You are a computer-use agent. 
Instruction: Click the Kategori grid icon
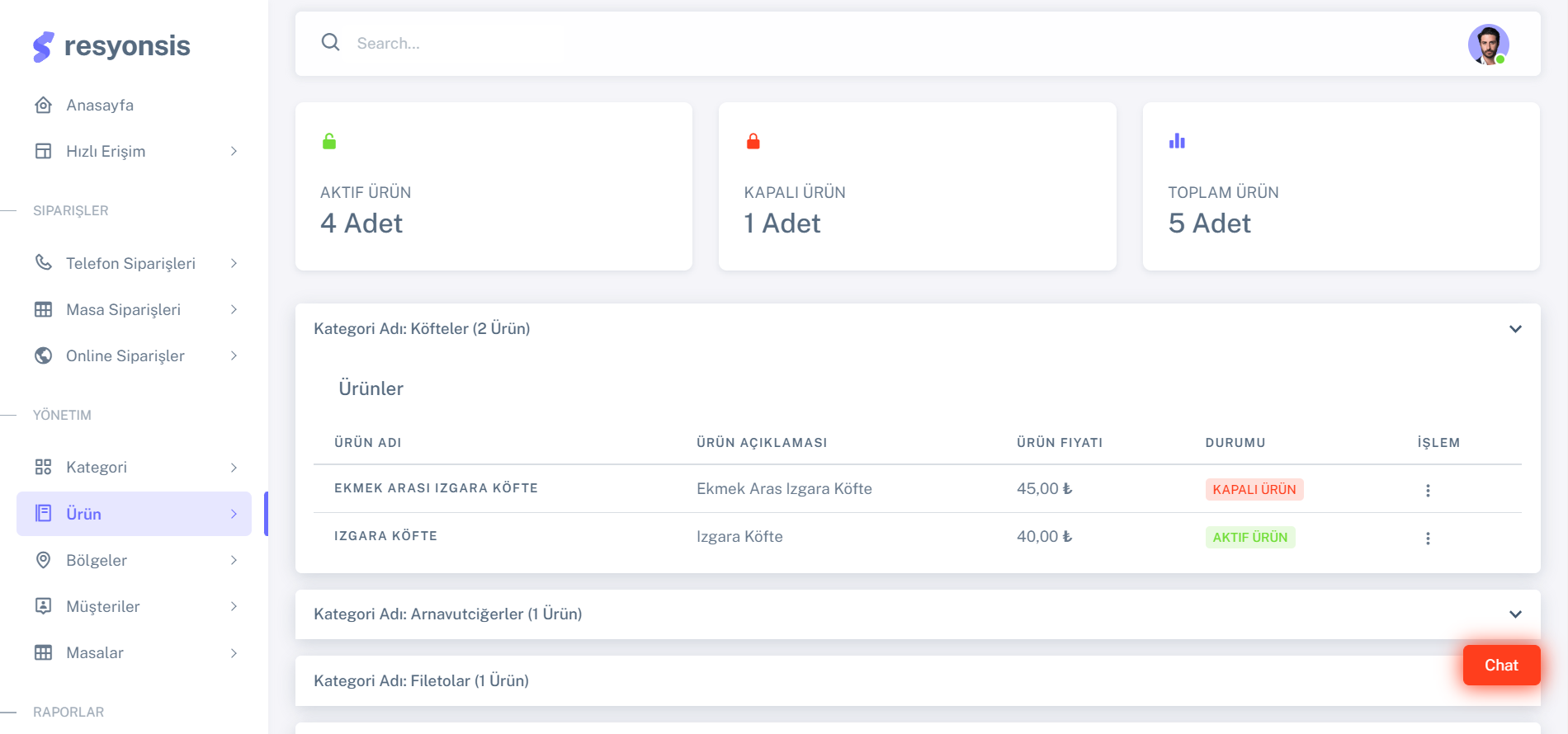pyautogui.click(x=44, y=468)
